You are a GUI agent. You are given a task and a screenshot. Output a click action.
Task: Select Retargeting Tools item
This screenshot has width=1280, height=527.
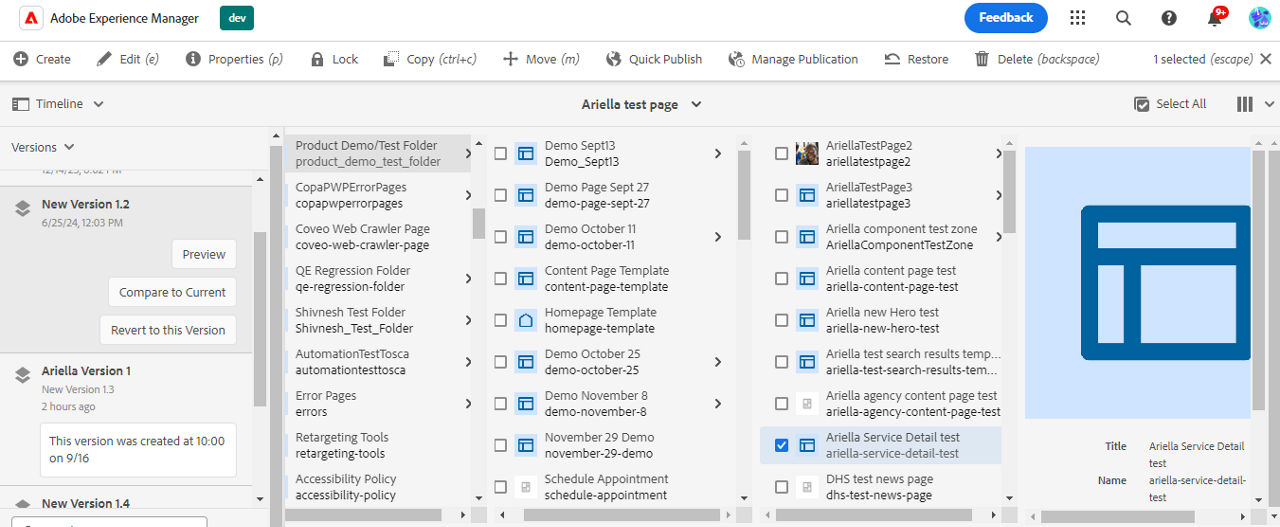(x=378, y=446)
